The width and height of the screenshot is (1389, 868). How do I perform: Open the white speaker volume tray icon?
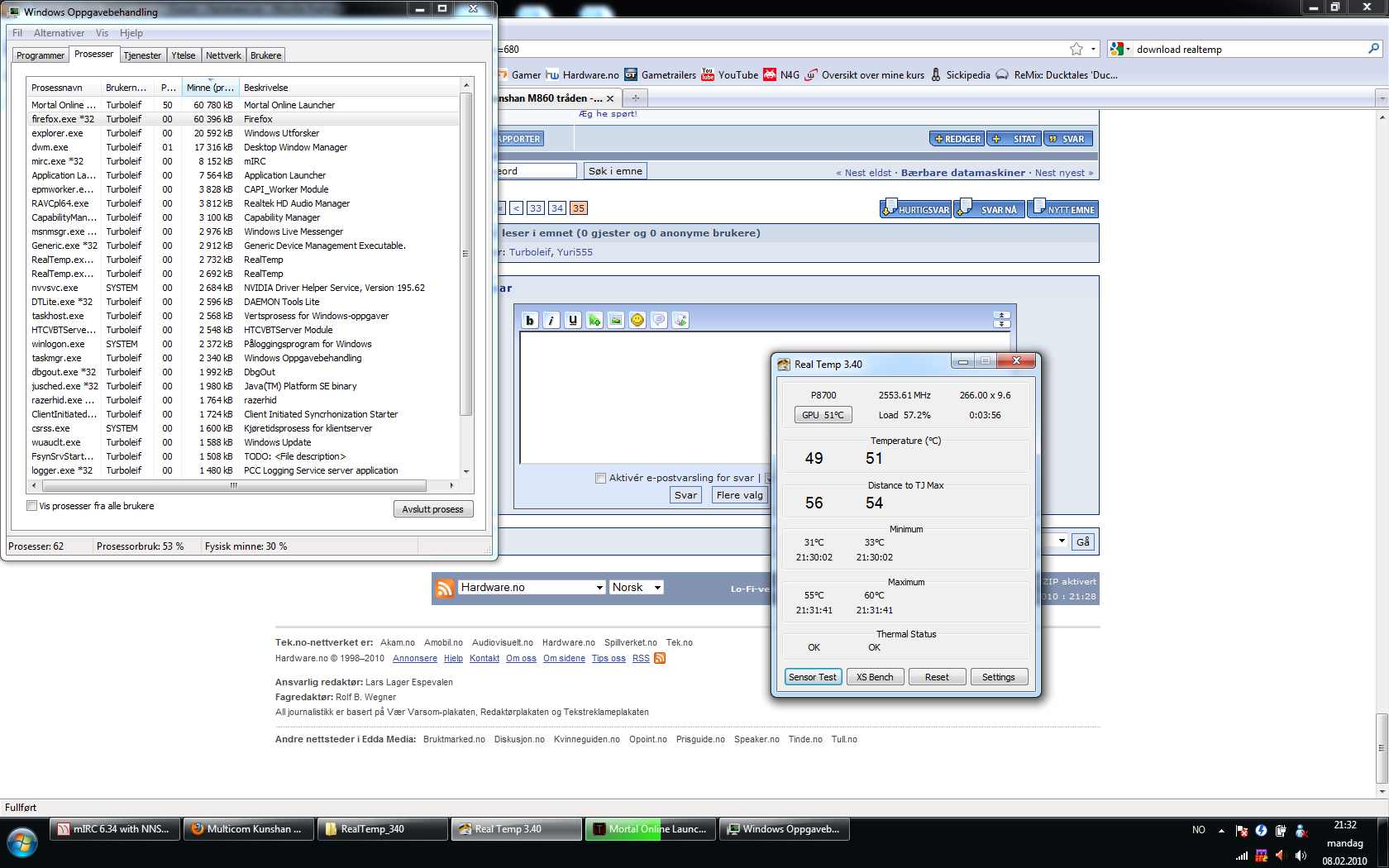1301,856
